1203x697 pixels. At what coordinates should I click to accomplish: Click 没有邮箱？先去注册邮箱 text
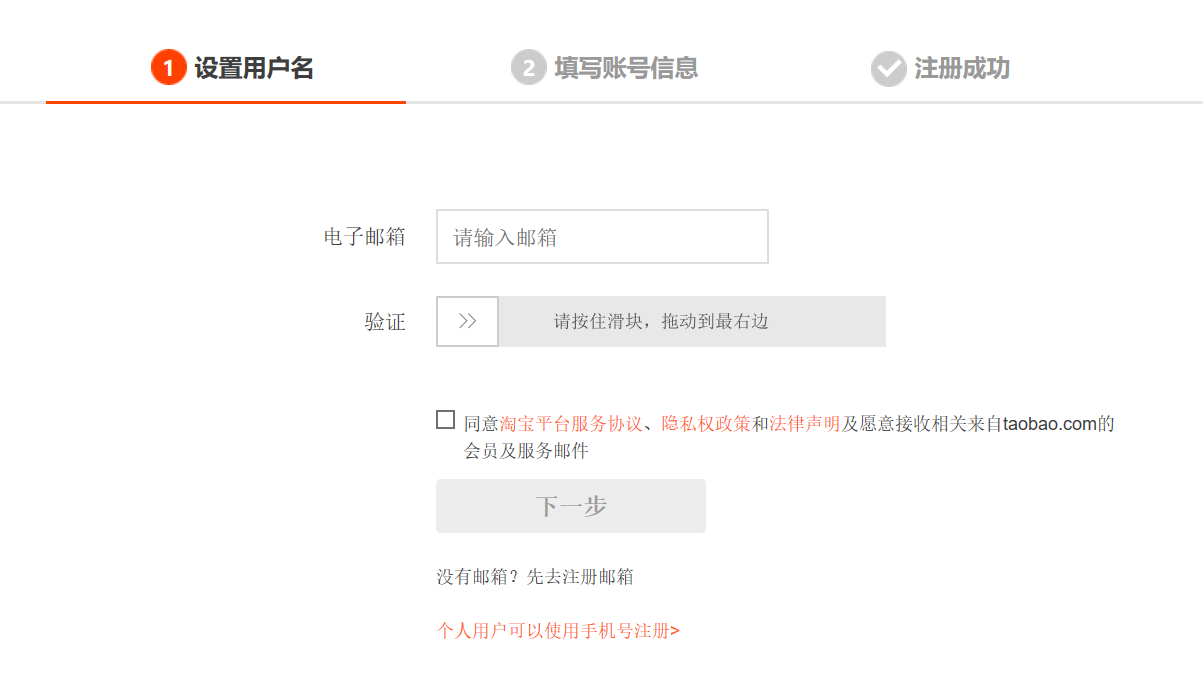coord(534,577)
